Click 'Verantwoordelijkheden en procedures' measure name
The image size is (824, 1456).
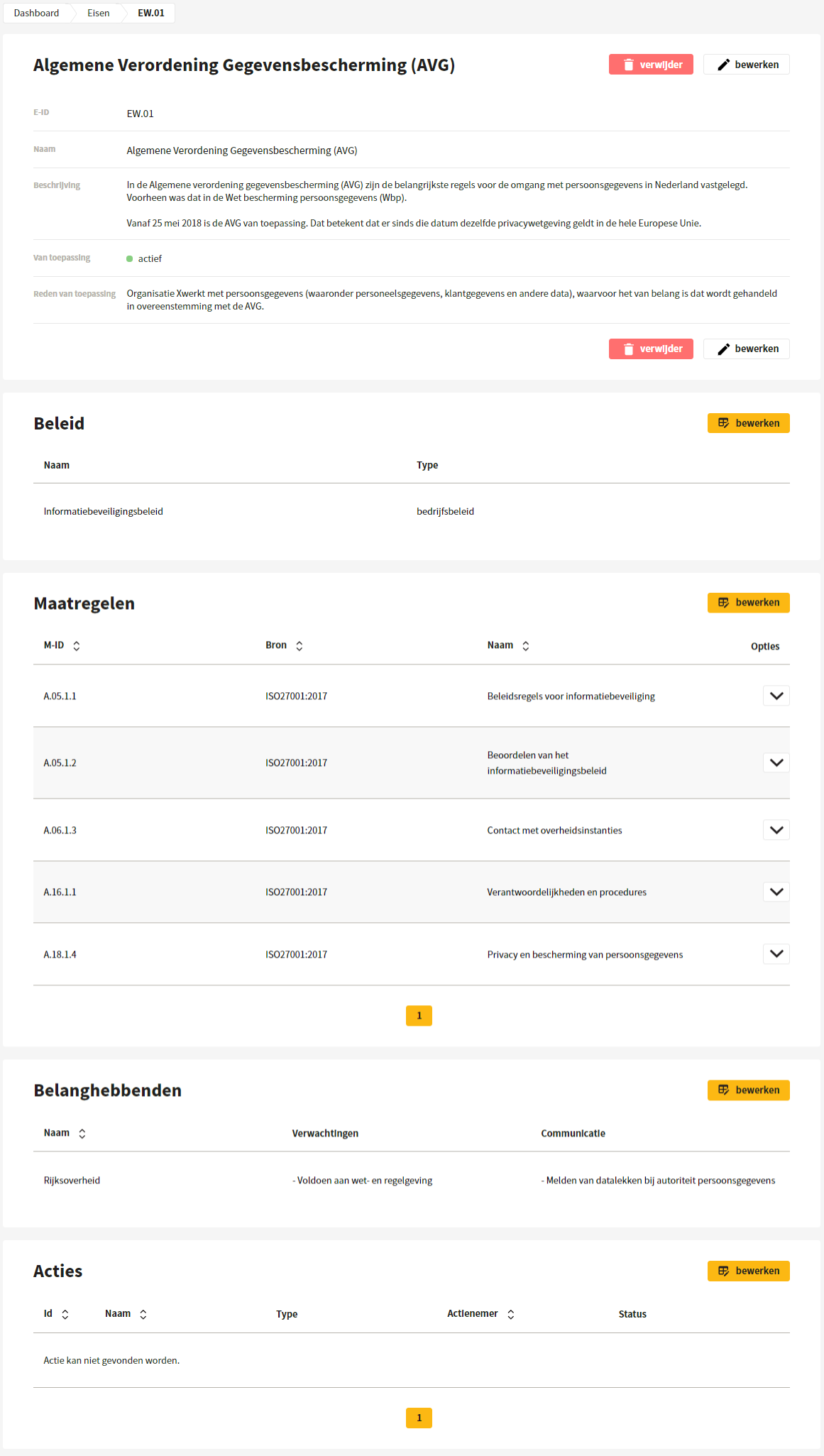(566, 892)
